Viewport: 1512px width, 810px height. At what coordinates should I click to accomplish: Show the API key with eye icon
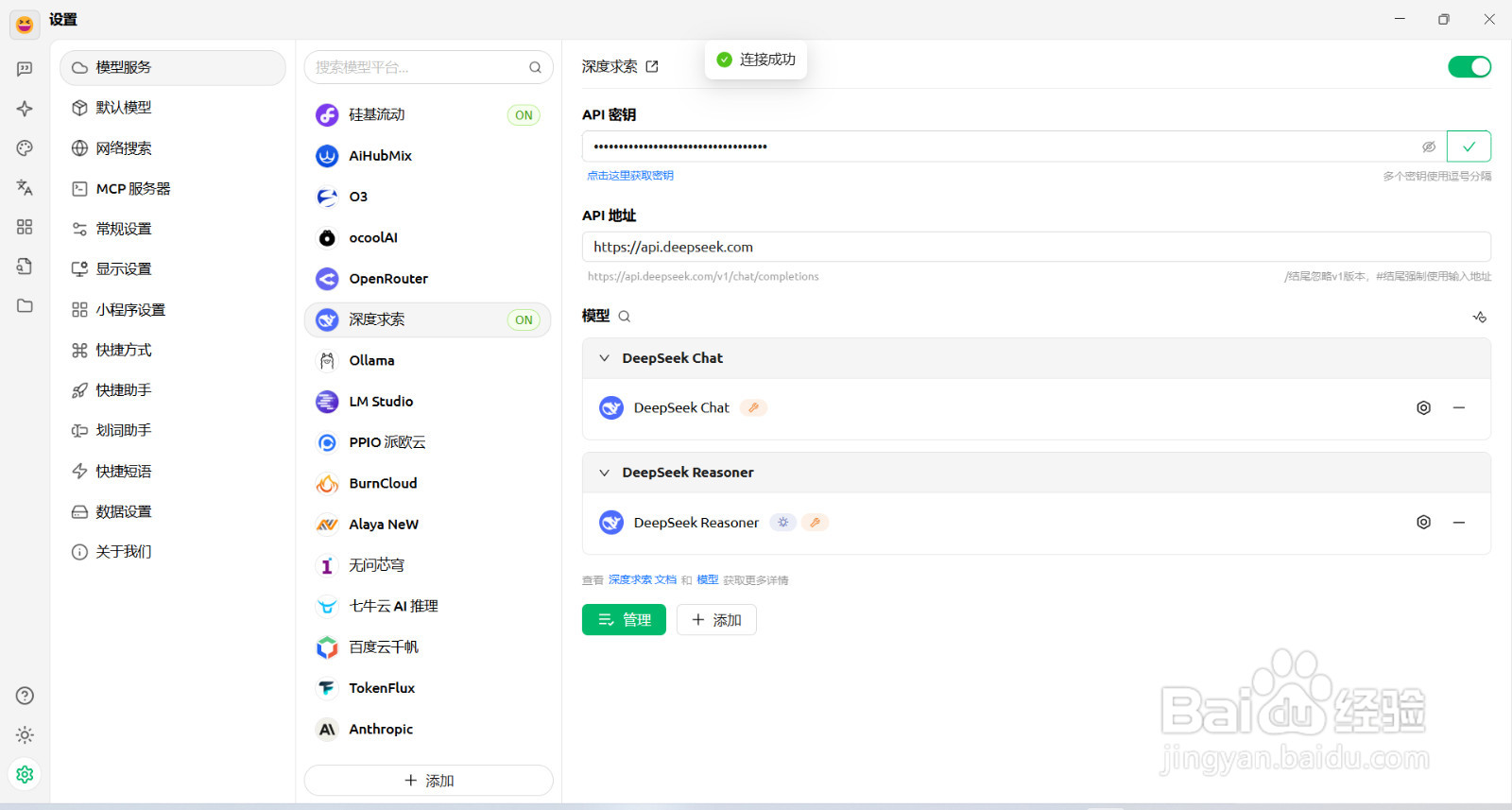click(1429, 146)
